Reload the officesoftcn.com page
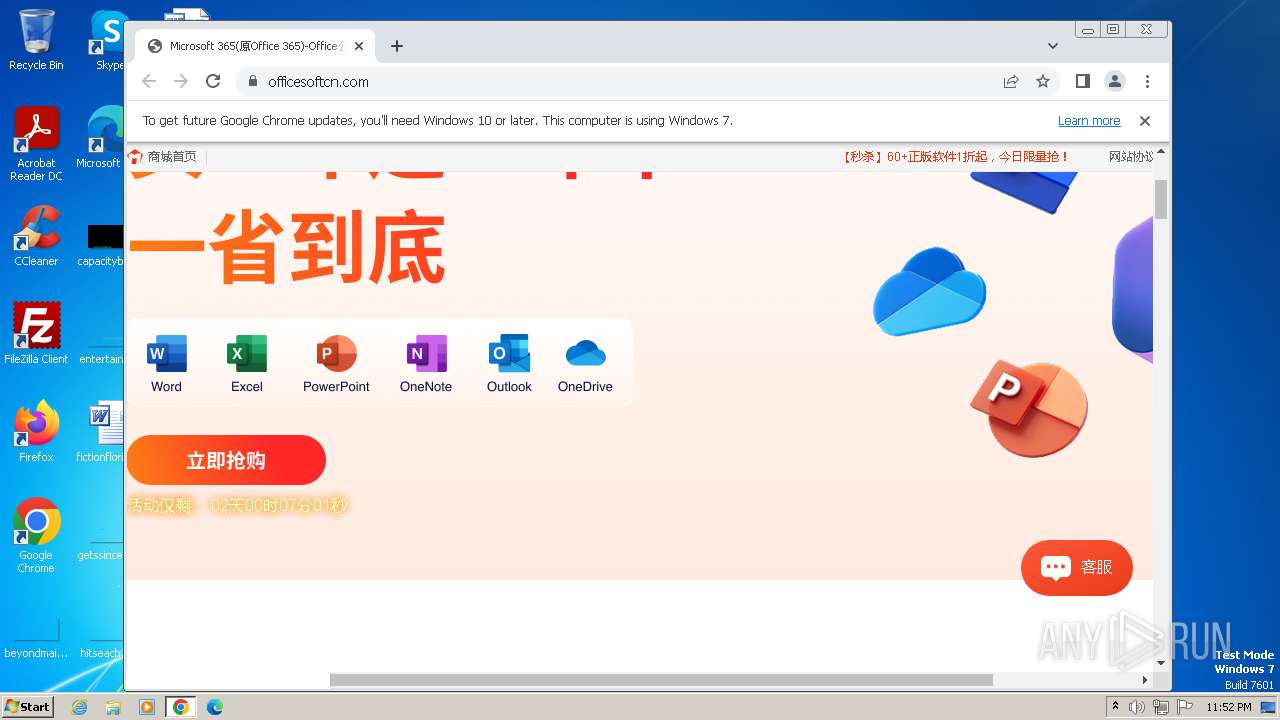 pyautogui.click(x=213, y=81)
